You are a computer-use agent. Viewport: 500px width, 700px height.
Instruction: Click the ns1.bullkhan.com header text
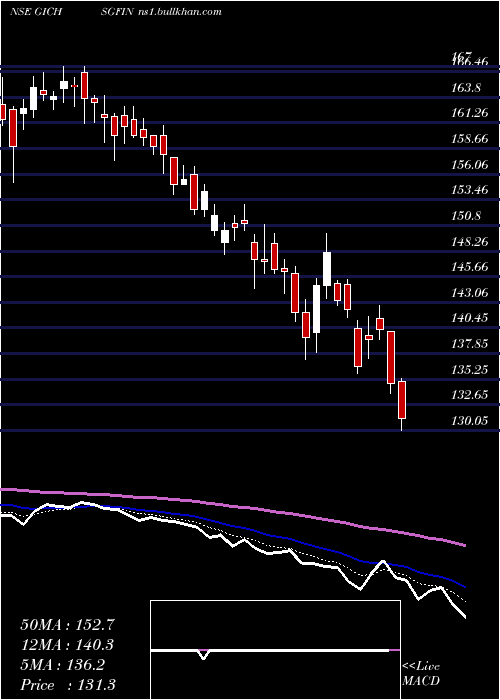(179, 11)
